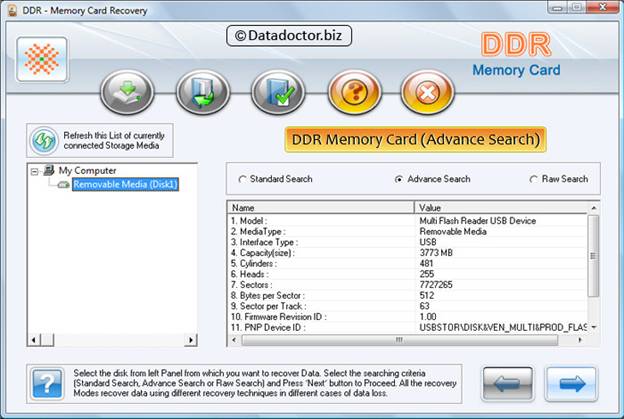
Task: Click the '1.00' value cell
Action: pyautogui.click(x=428, y=317)
